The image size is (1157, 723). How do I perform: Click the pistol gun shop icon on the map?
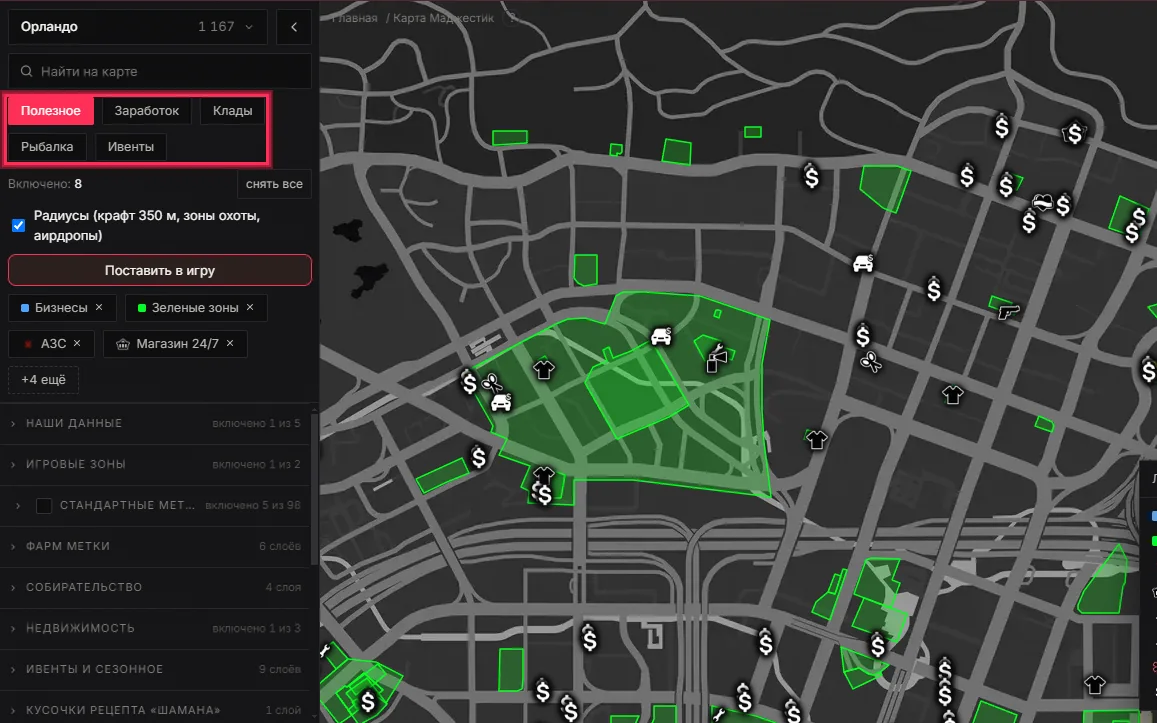(1008, 311)
